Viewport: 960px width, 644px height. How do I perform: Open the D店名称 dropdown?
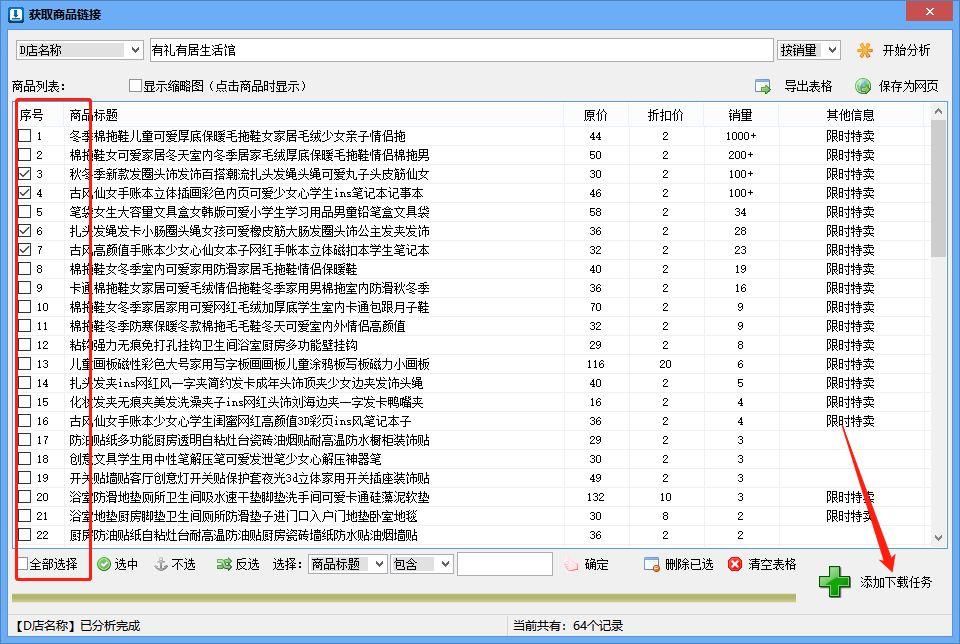[x=135, y=50]
